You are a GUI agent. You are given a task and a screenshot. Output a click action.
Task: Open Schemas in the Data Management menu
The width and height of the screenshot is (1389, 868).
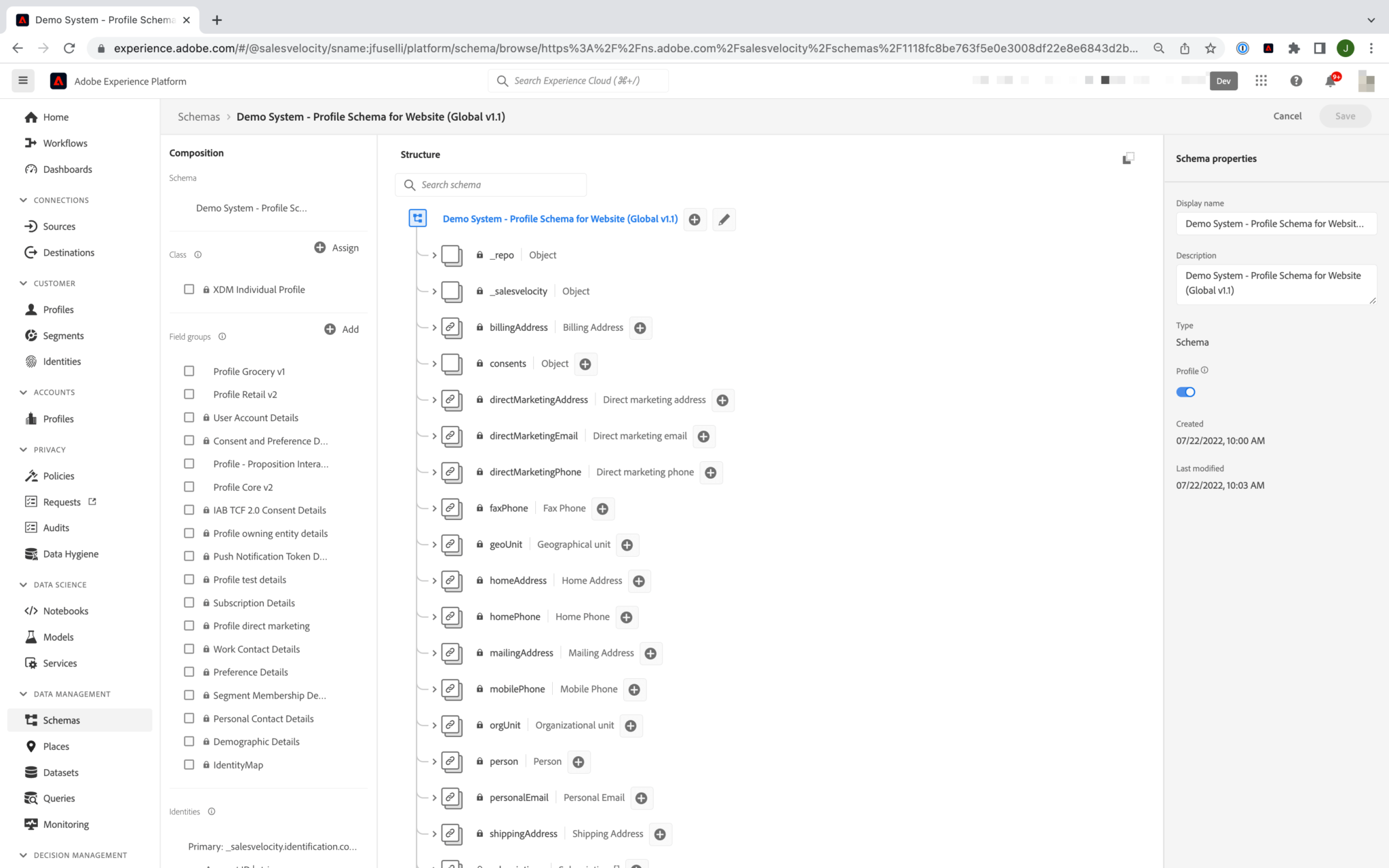click(x=61, y=719)
